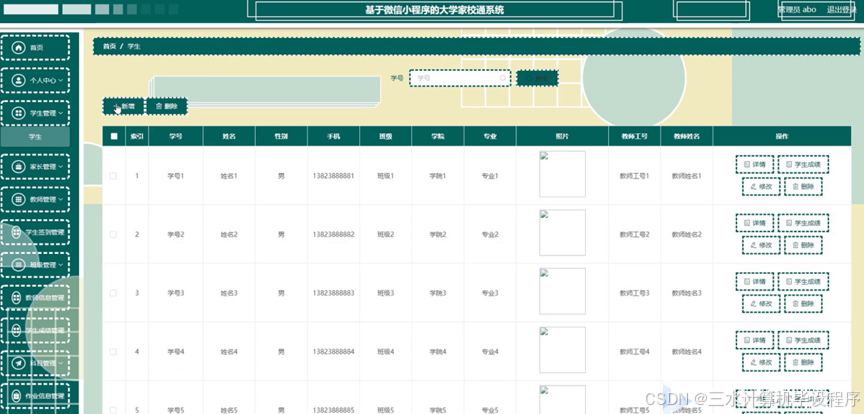The height and width of the screenshot is (414, 864).
Task: Open photo thumbnail of 学号4 row
Action: pos(562,350)
